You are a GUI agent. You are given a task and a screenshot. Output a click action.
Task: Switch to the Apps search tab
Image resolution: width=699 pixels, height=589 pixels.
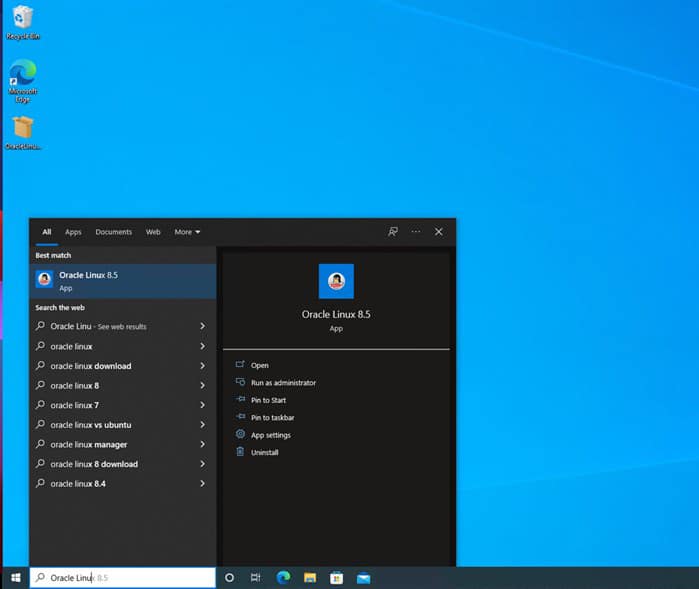[x=73, y=232]
